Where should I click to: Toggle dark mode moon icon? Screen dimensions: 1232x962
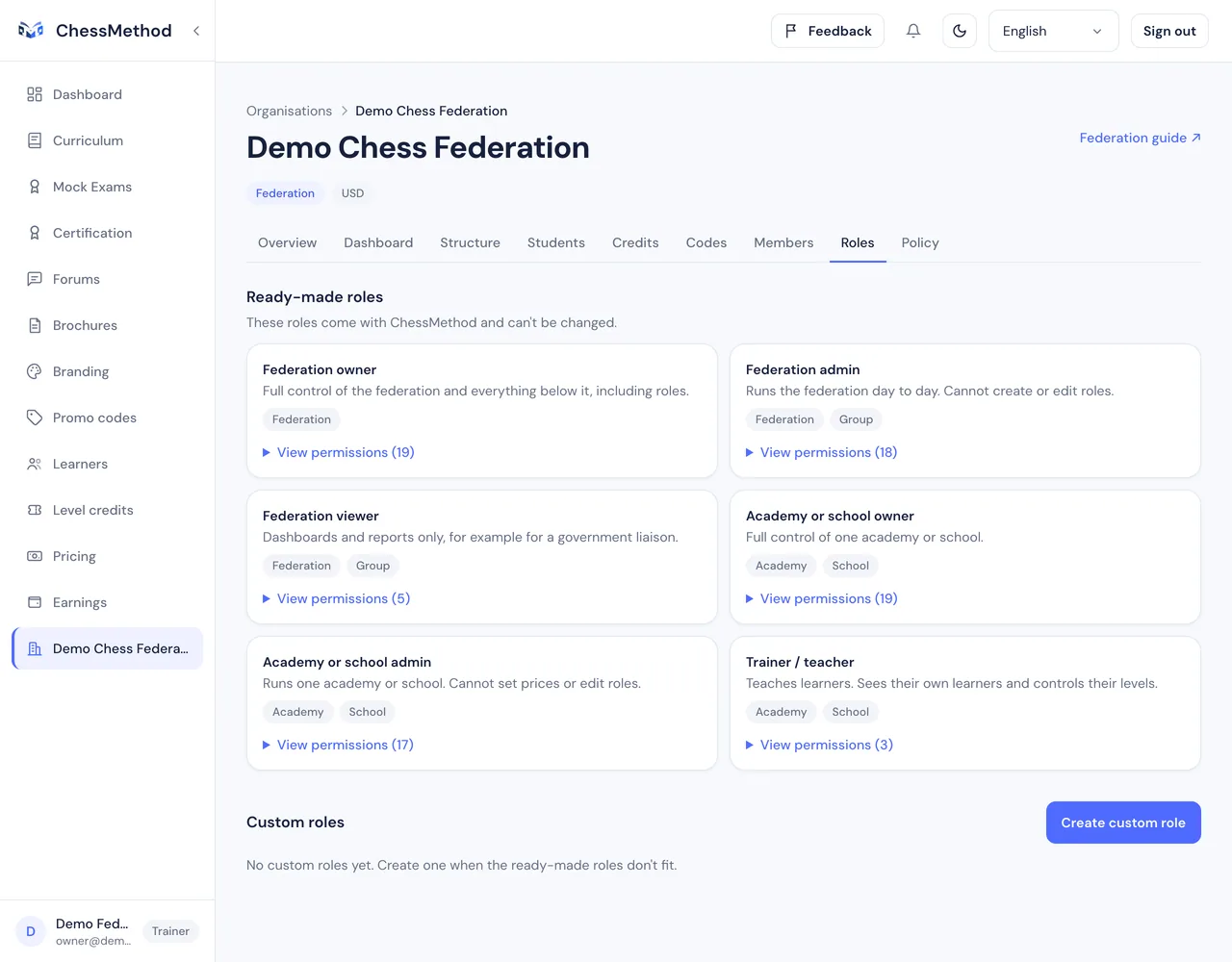(960, 31)
